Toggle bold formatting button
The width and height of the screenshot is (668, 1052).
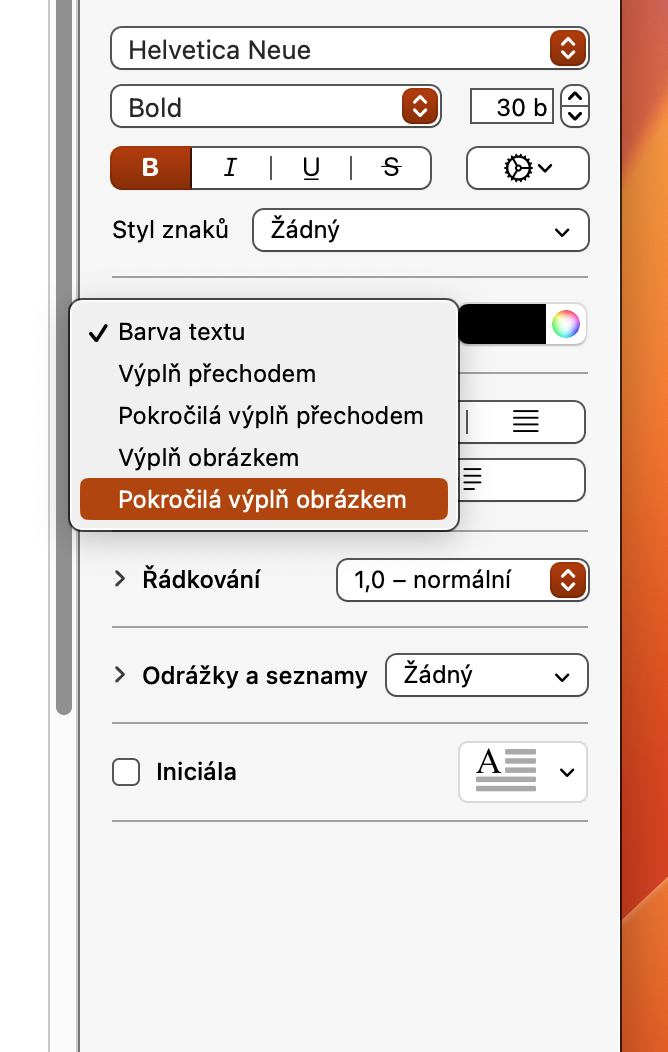[x=150, y=168]
